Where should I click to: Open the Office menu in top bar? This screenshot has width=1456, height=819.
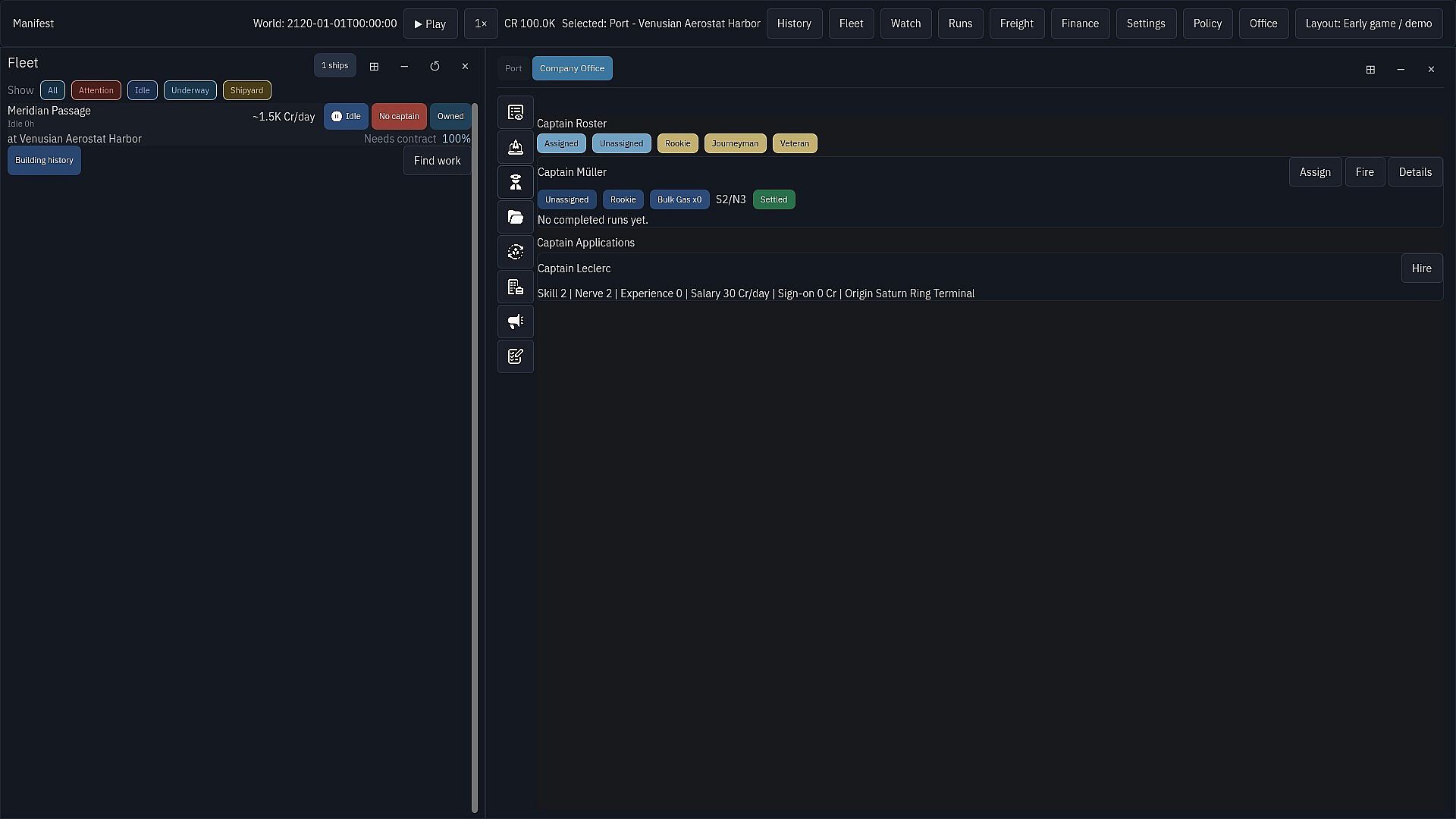[x=1263, y=24]
